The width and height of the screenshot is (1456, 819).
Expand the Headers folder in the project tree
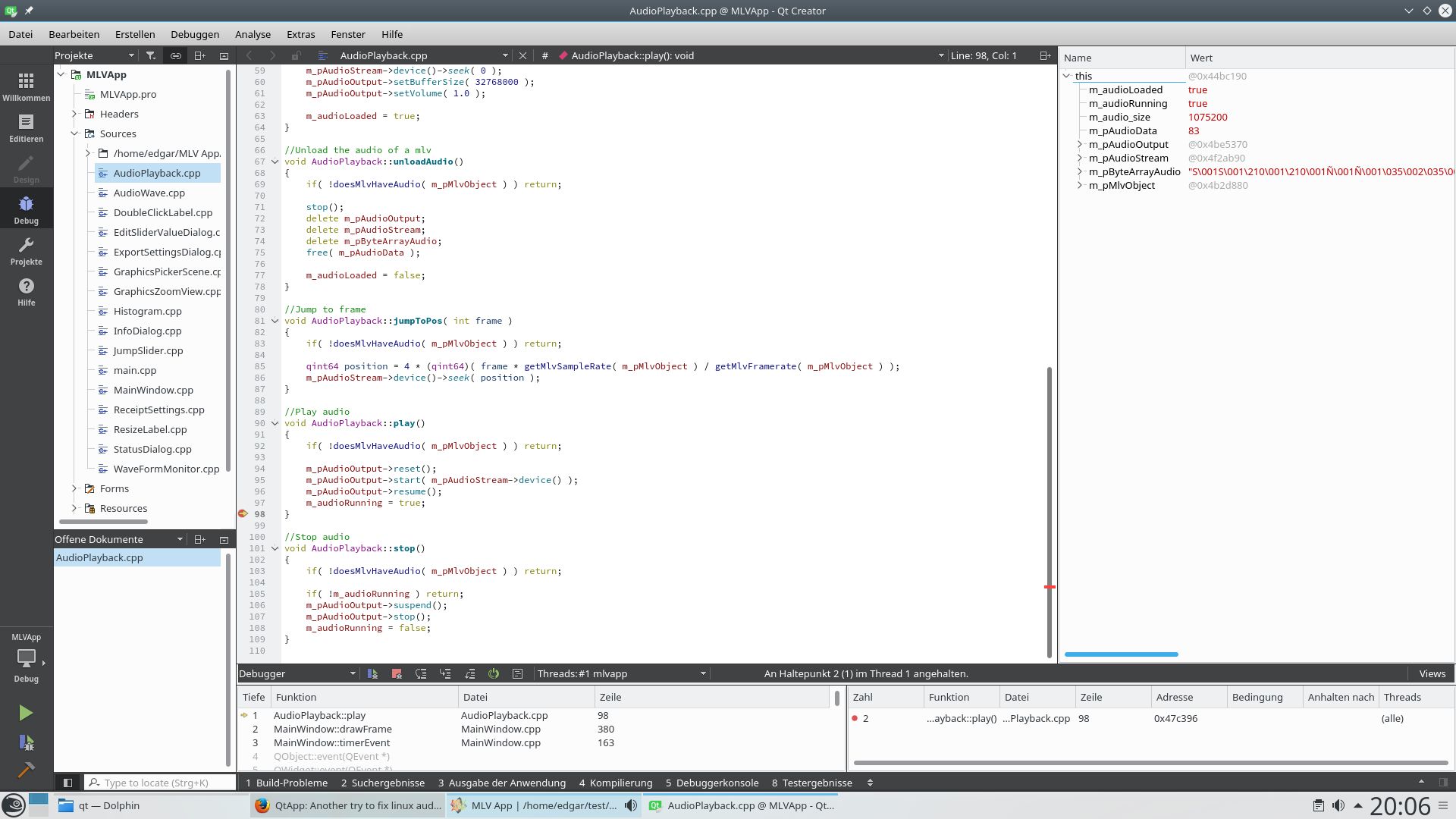[x=74, y=114]
